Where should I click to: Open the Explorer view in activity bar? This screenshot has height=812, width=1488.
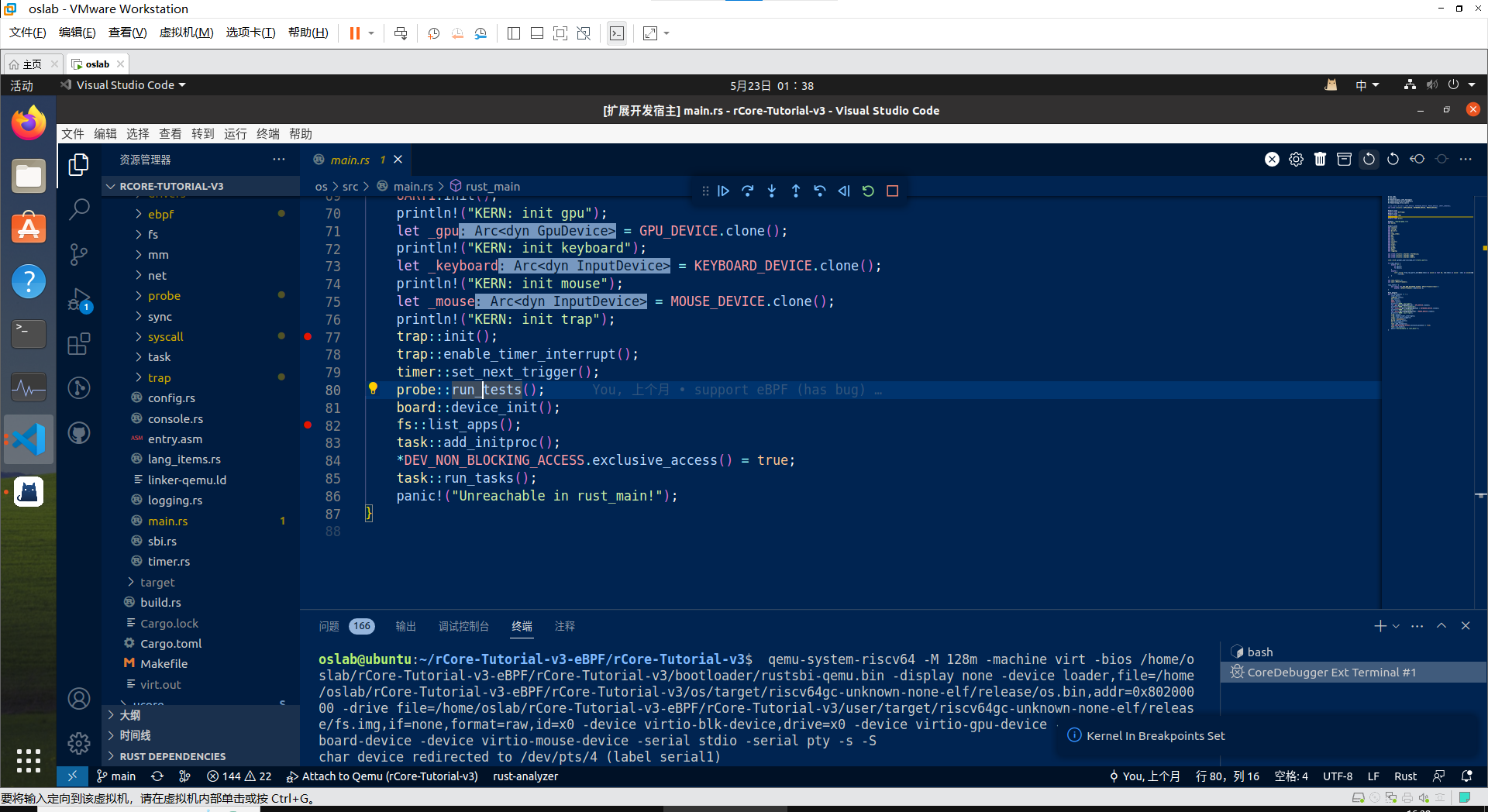click(x=78, y=164)
